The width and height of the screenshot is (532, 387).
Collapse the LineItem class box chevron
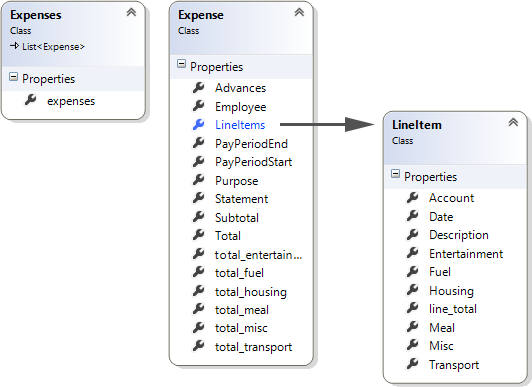[x=513, y=122]
